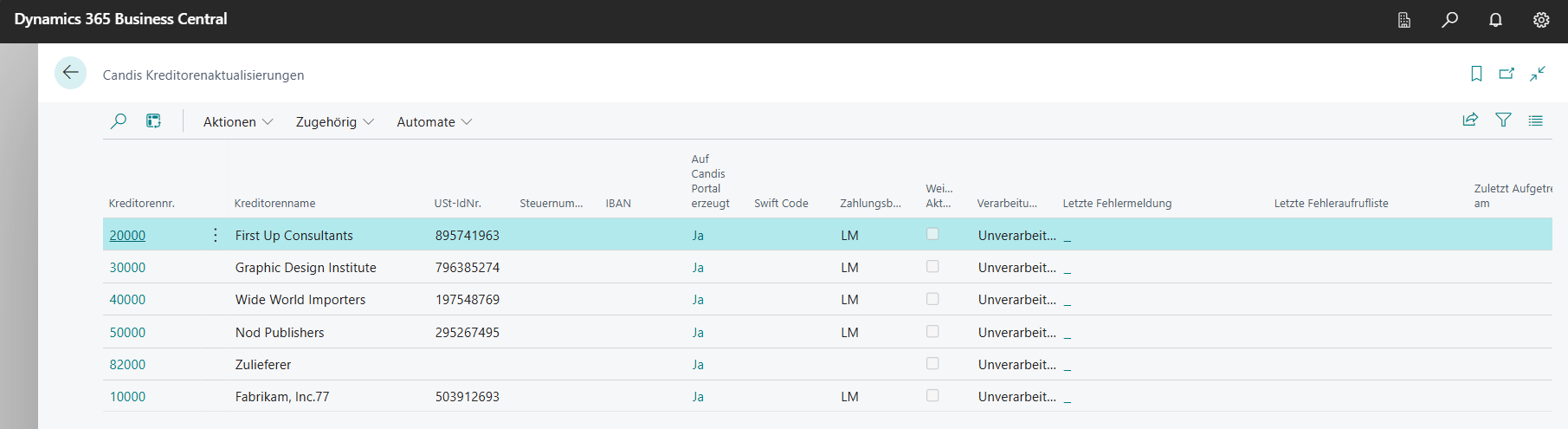This screenshot has width=1568, height=429.
Task: Bookmark this page with the bookmark icon
Action: [x=1476, y=74]
